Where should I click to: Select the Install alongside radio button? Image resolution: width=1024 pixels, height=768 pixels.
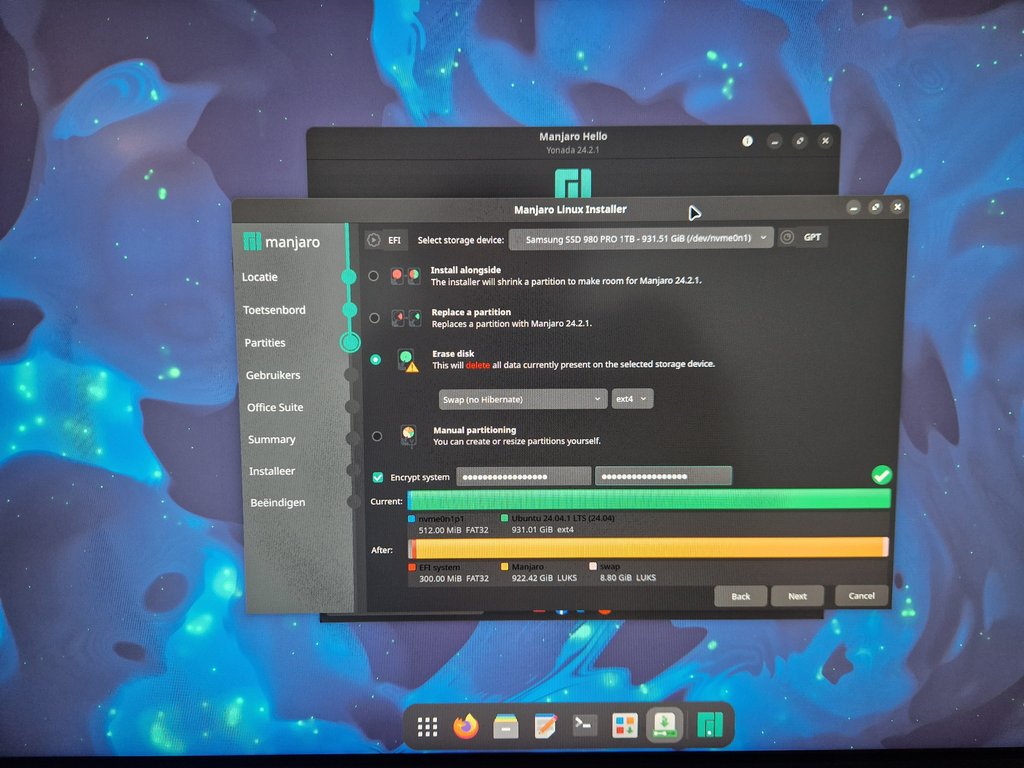click(374, 276)
